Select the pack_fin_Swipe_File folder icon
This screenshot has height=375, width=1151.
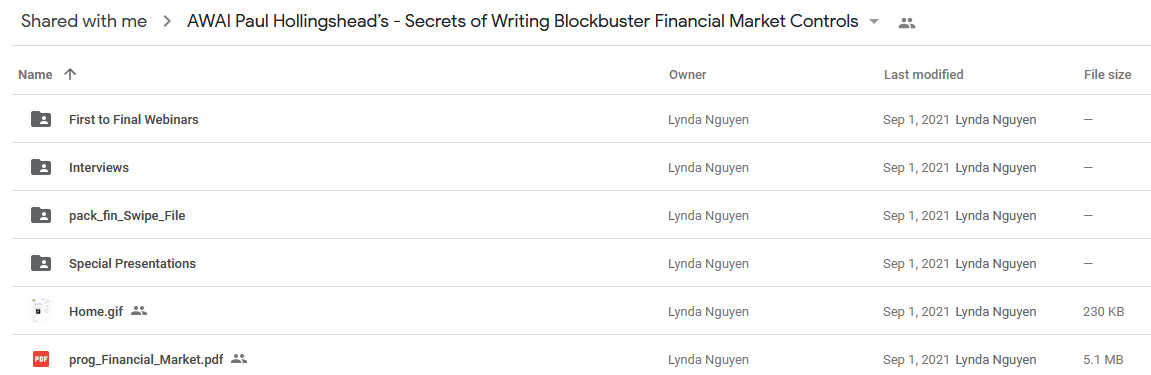point(41,216)
